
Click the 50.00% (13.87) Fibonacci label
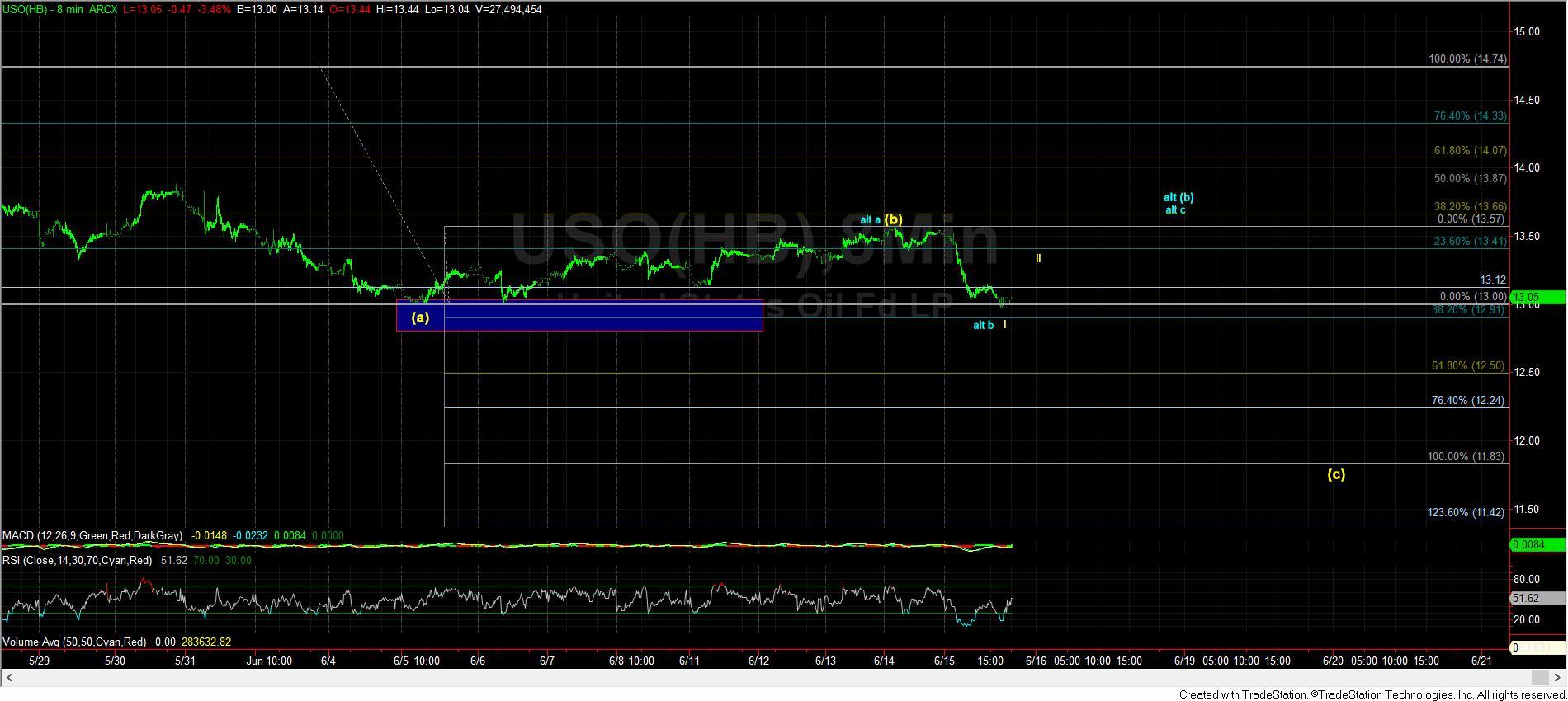click(x=1471, y=179)
